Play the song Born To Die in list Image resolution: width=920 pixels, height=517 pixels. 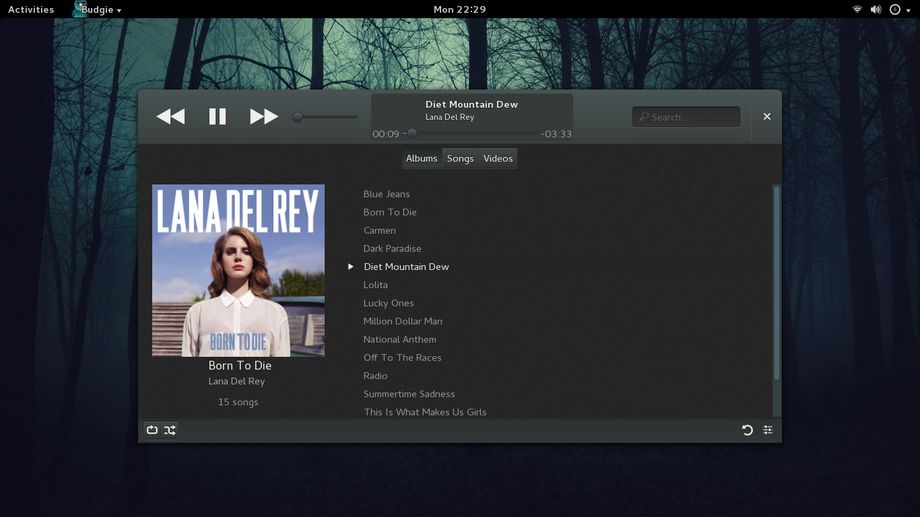coord(390,212)
